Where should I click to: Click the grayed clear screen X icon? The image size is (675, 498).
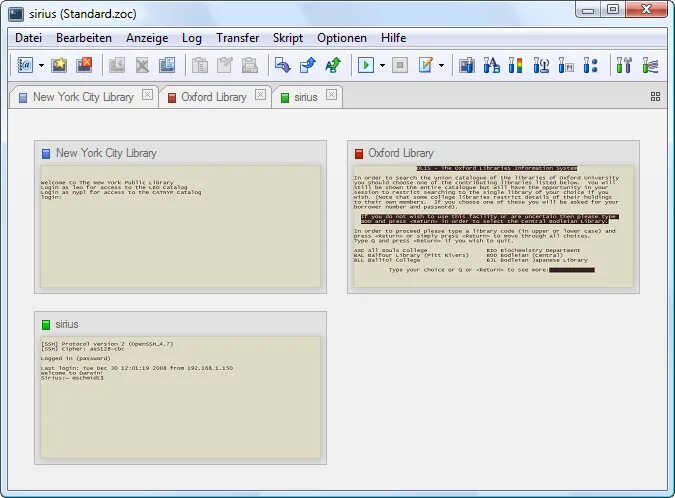pyautogui.click(x=142, y=65)
